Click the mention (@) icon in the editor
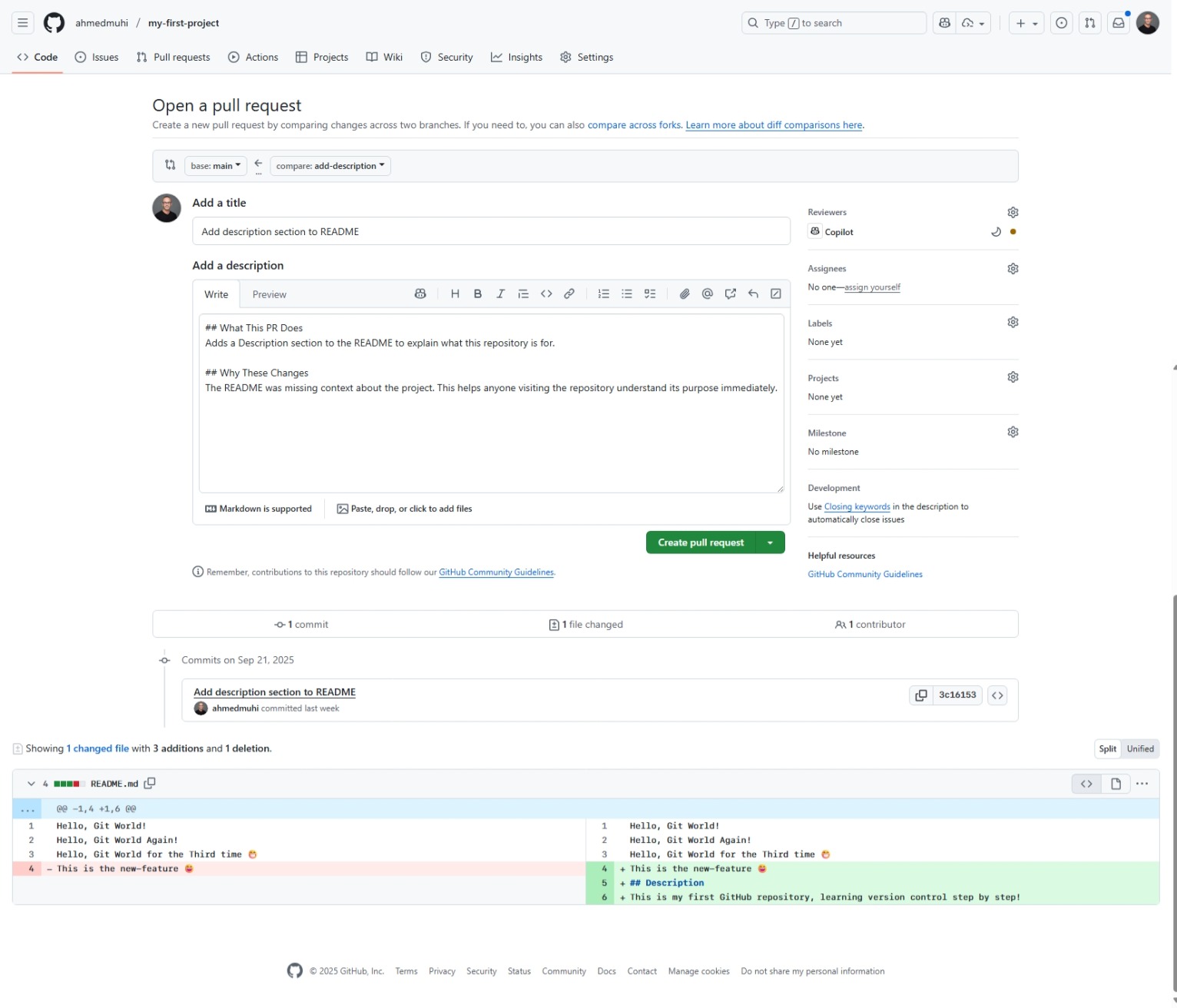Screen dimensions: 1177x1008 [x=708, y=294]
